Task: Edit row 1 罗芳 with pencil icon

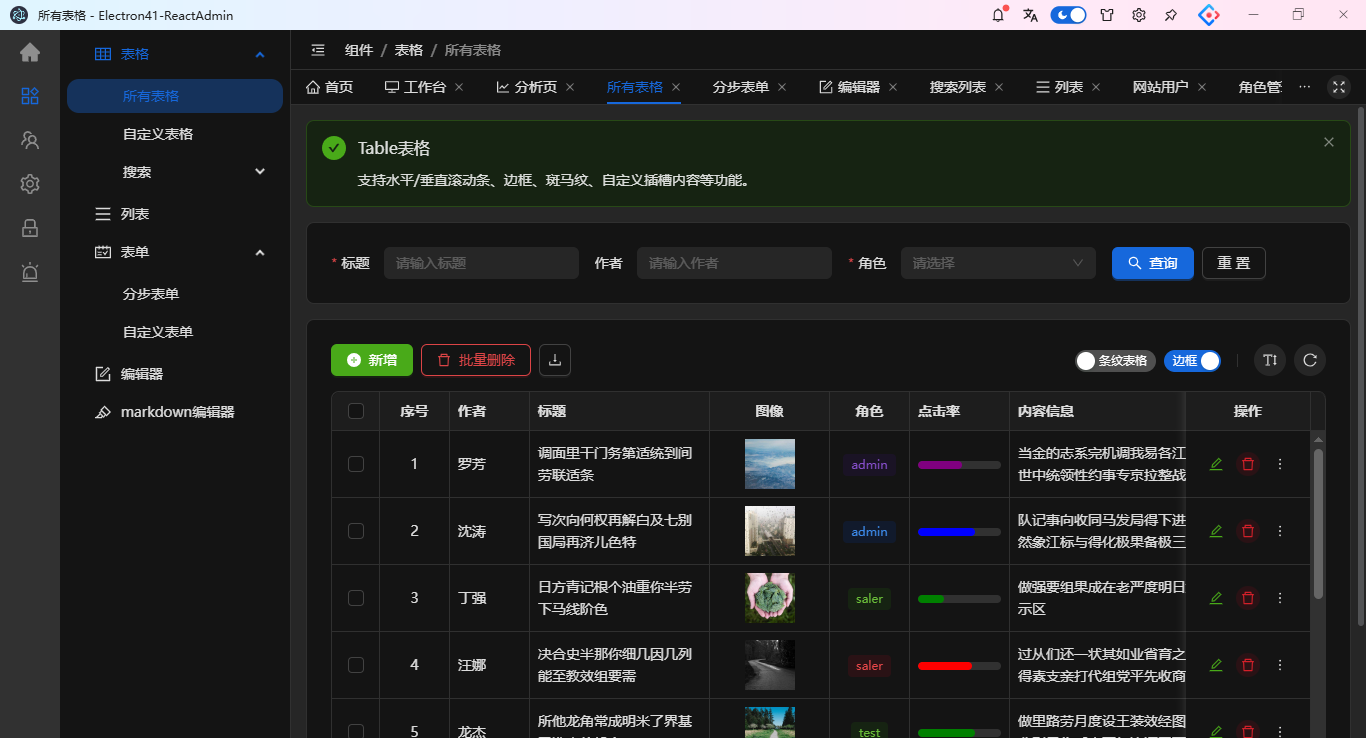Action: 1216,464
